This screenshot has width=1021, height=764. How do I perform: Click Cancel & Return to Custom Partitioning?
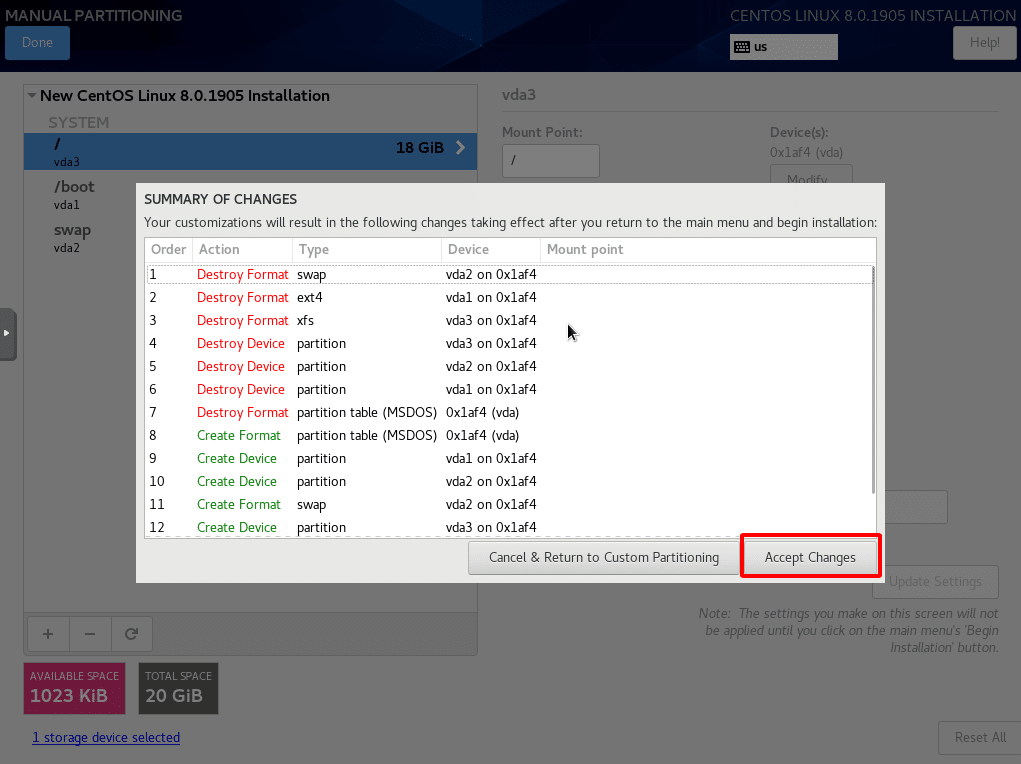click(604, 557)
